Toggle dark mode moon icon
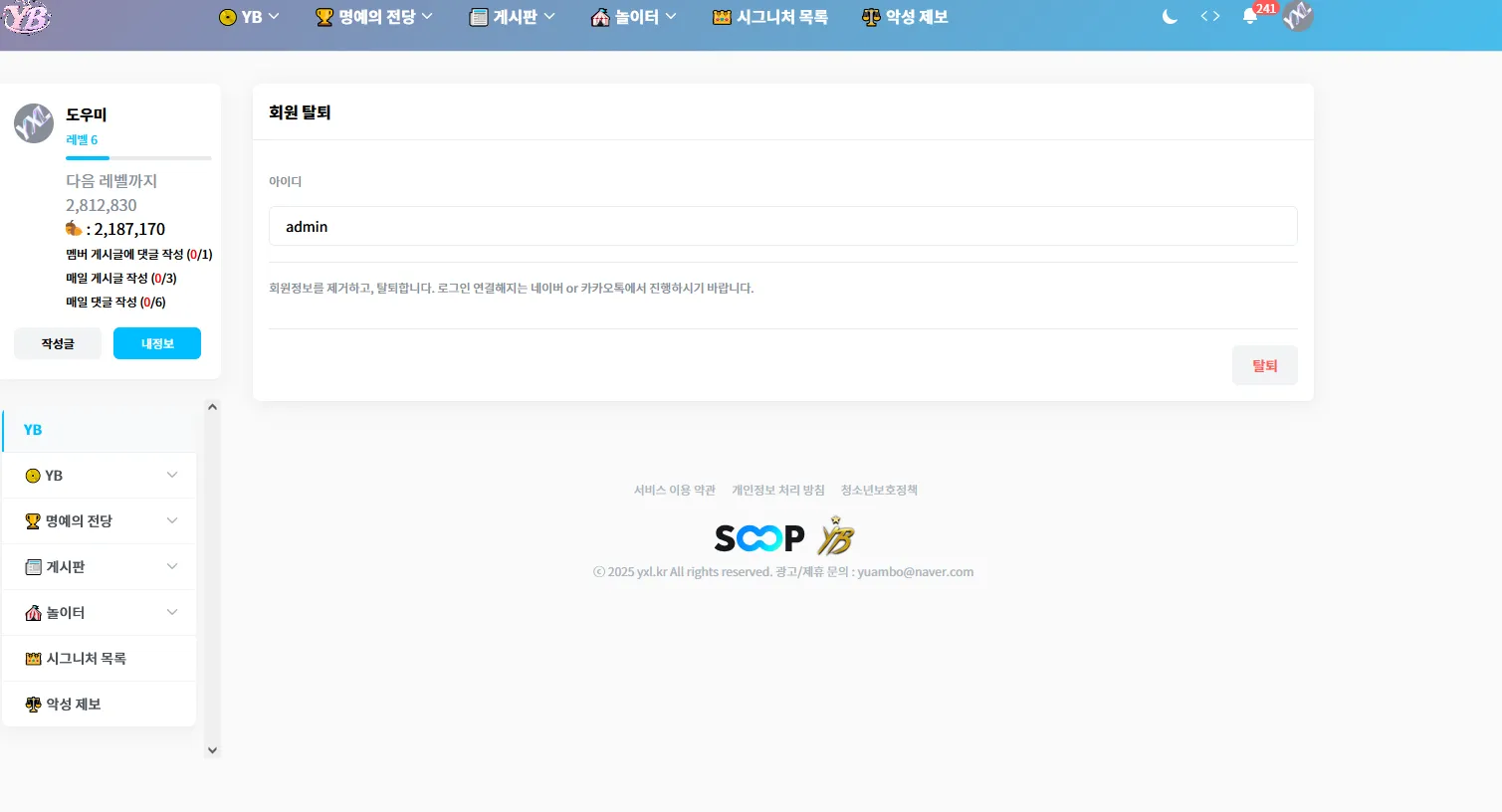This screenshot has height=812, width=1502. (x=1170, y=16)
